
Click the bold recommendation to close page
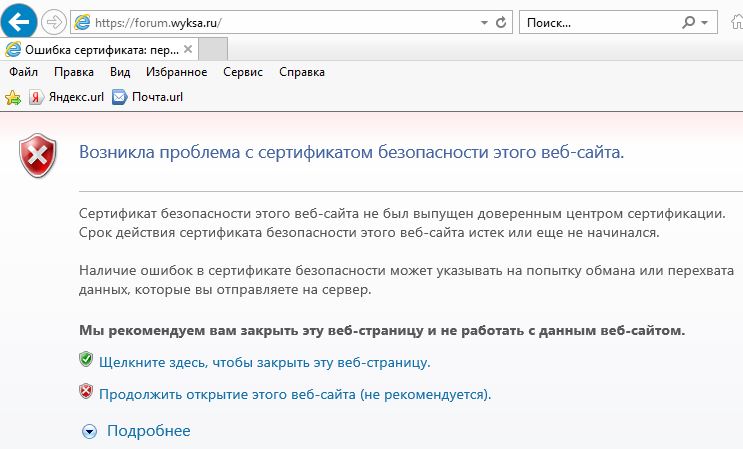pos(382,330)
